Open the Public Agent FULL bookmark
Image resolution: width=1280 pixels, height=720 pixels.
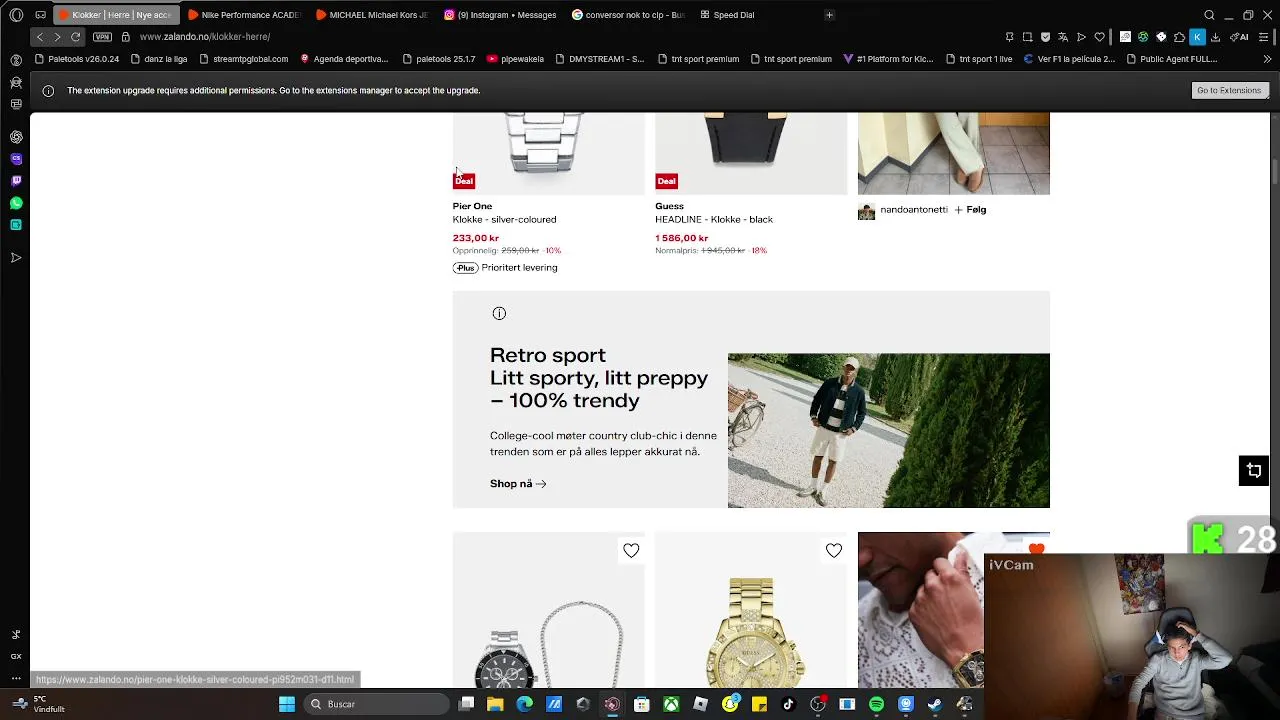1171,59
